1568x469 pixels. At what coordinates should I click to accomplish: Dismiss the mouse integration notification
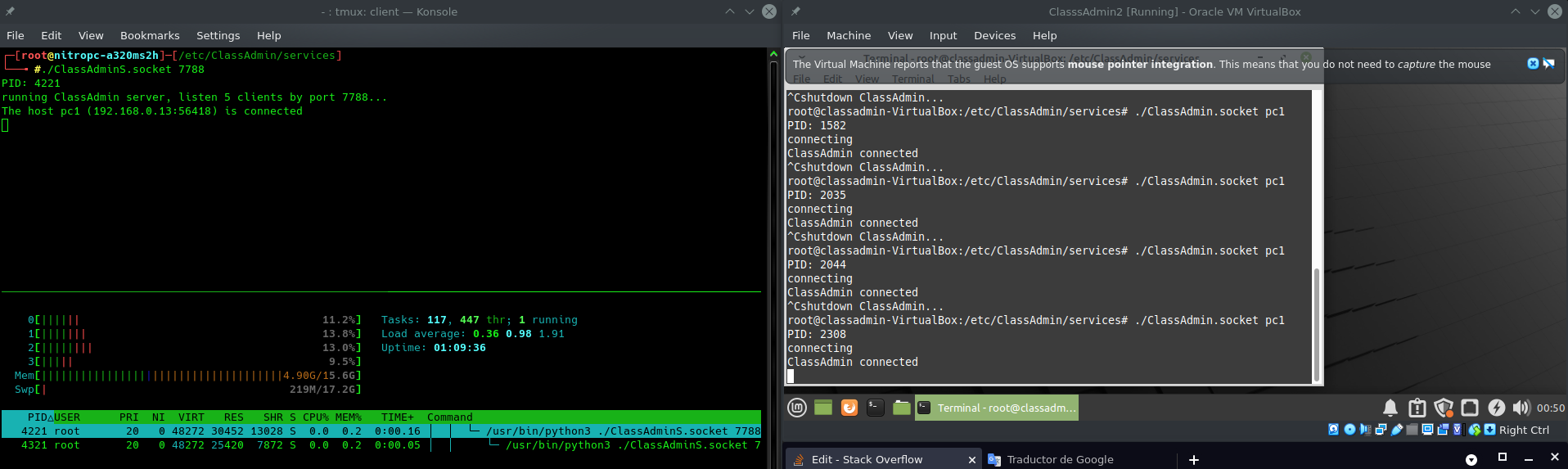pyautogui.click(x=1533, y=64)
